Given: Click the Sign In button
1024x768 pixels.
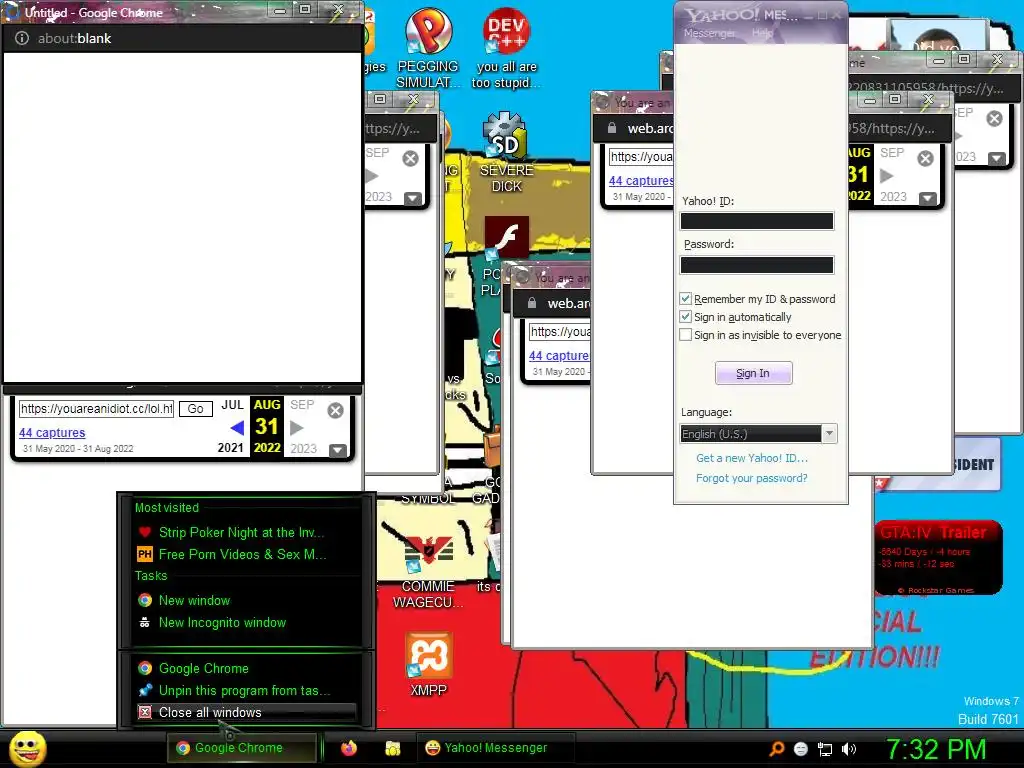Looking at the screenshot, I should tap(754, 373).
